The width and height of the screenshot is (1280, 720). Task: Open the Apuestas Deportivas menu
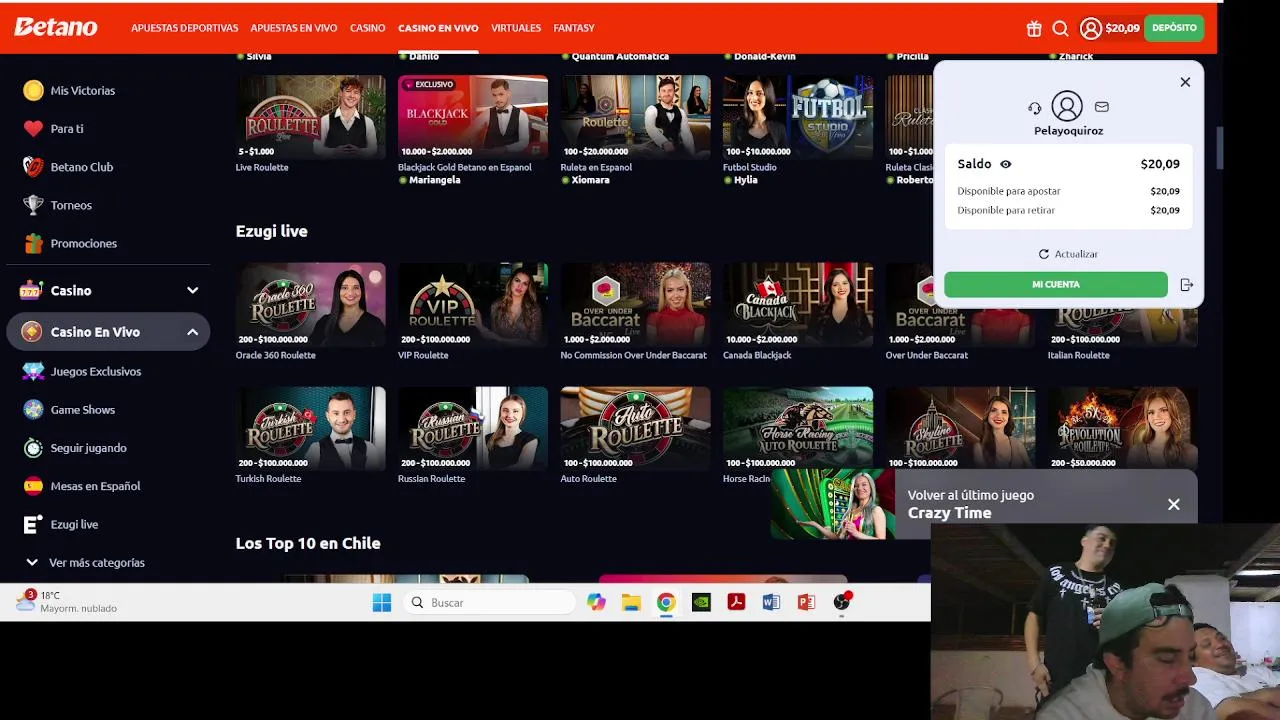(185, 28)
